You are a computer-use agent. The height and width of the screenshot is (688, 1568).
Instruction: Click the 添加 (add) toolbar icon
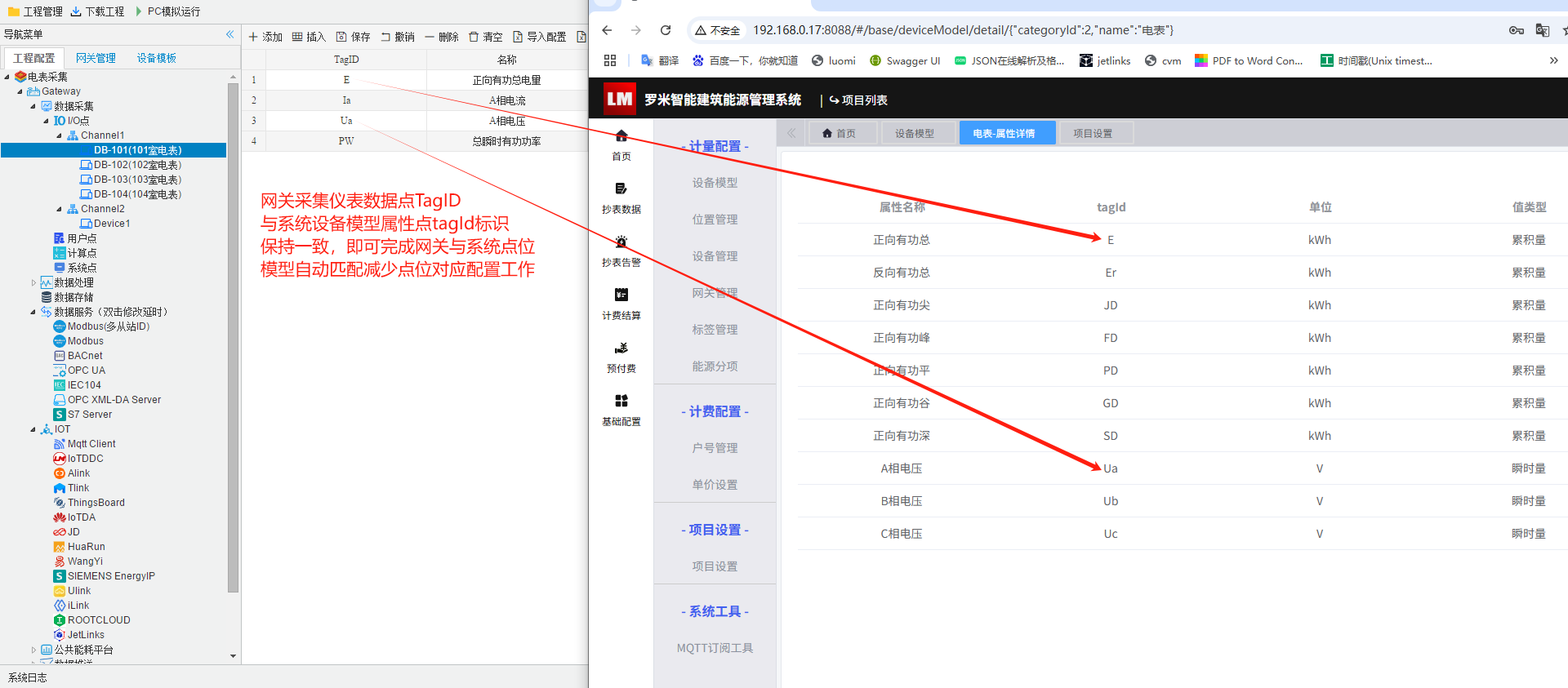point(253,37)
